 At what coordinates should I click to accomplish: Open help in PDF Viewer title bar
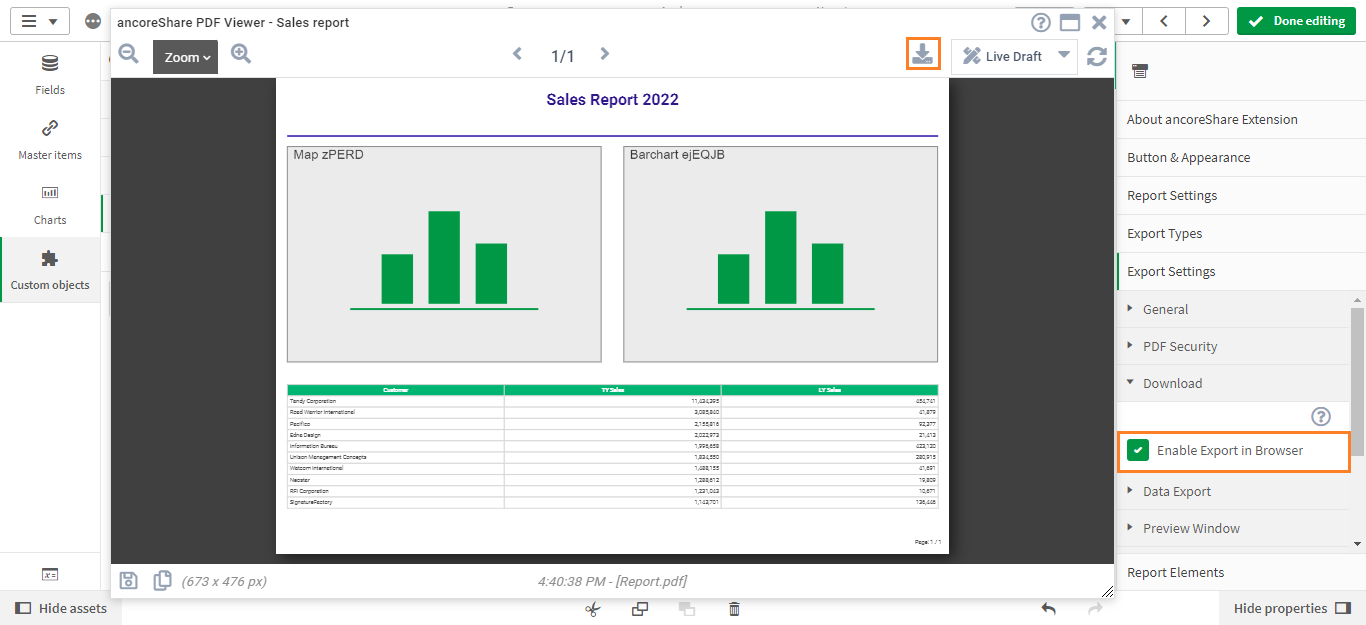point(1041,22)
